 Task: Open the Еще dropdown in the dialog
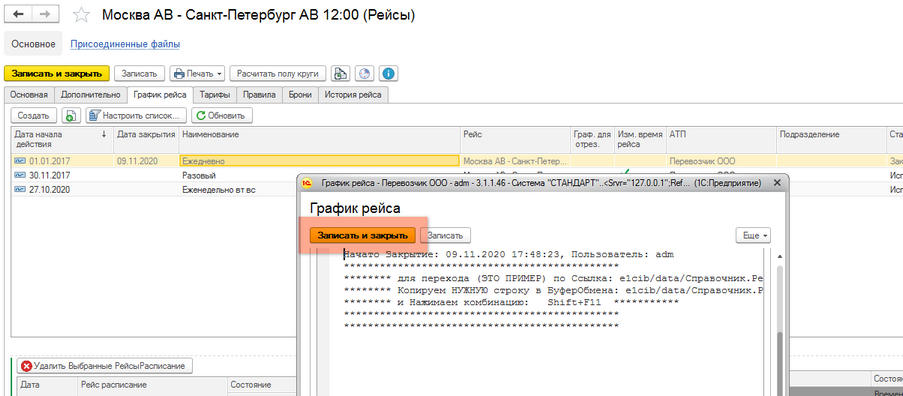pyautogui.click(x=753, y=235)
